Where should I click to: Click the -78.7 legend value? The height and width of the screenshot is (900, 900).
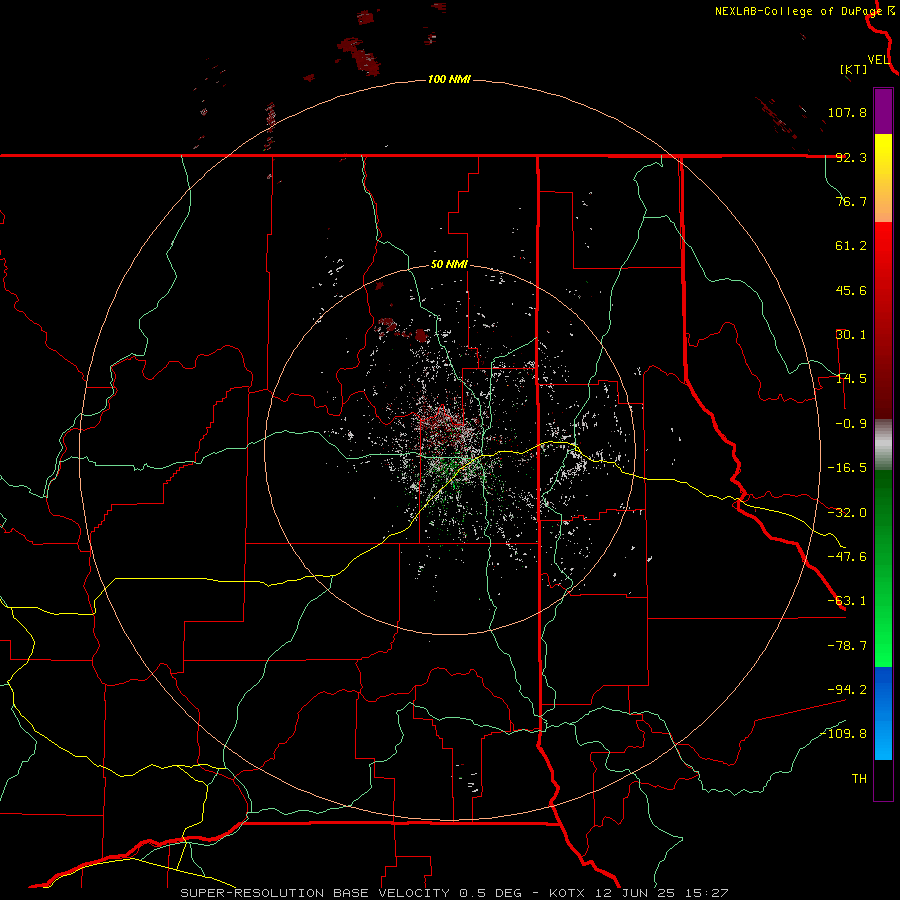(847, 646)
